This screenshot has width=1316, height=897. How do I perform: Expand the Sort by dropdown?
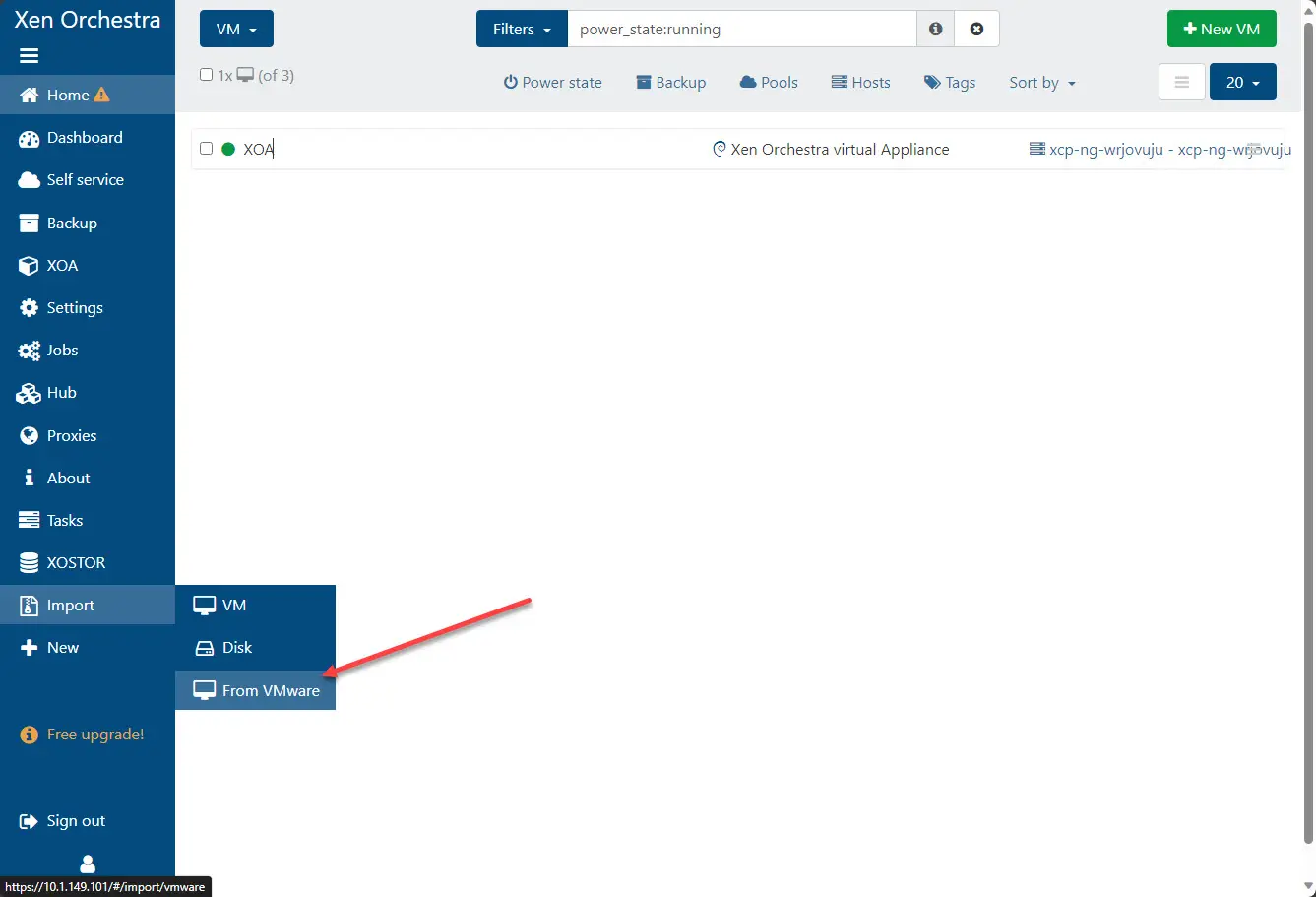pos(1042,83)
